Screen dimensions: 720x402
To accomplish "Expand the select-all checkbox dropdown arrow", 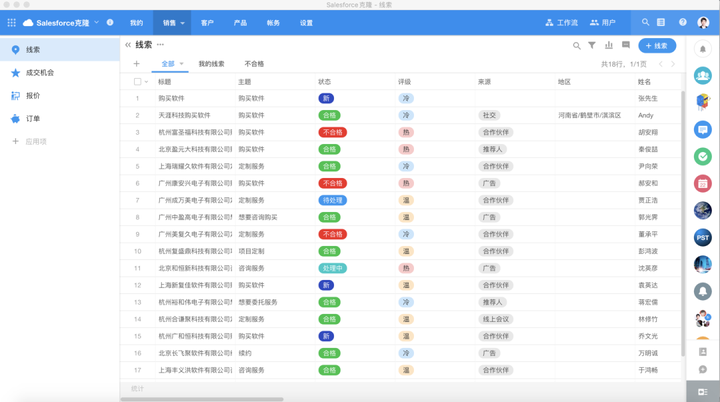I will coord(146,82).
